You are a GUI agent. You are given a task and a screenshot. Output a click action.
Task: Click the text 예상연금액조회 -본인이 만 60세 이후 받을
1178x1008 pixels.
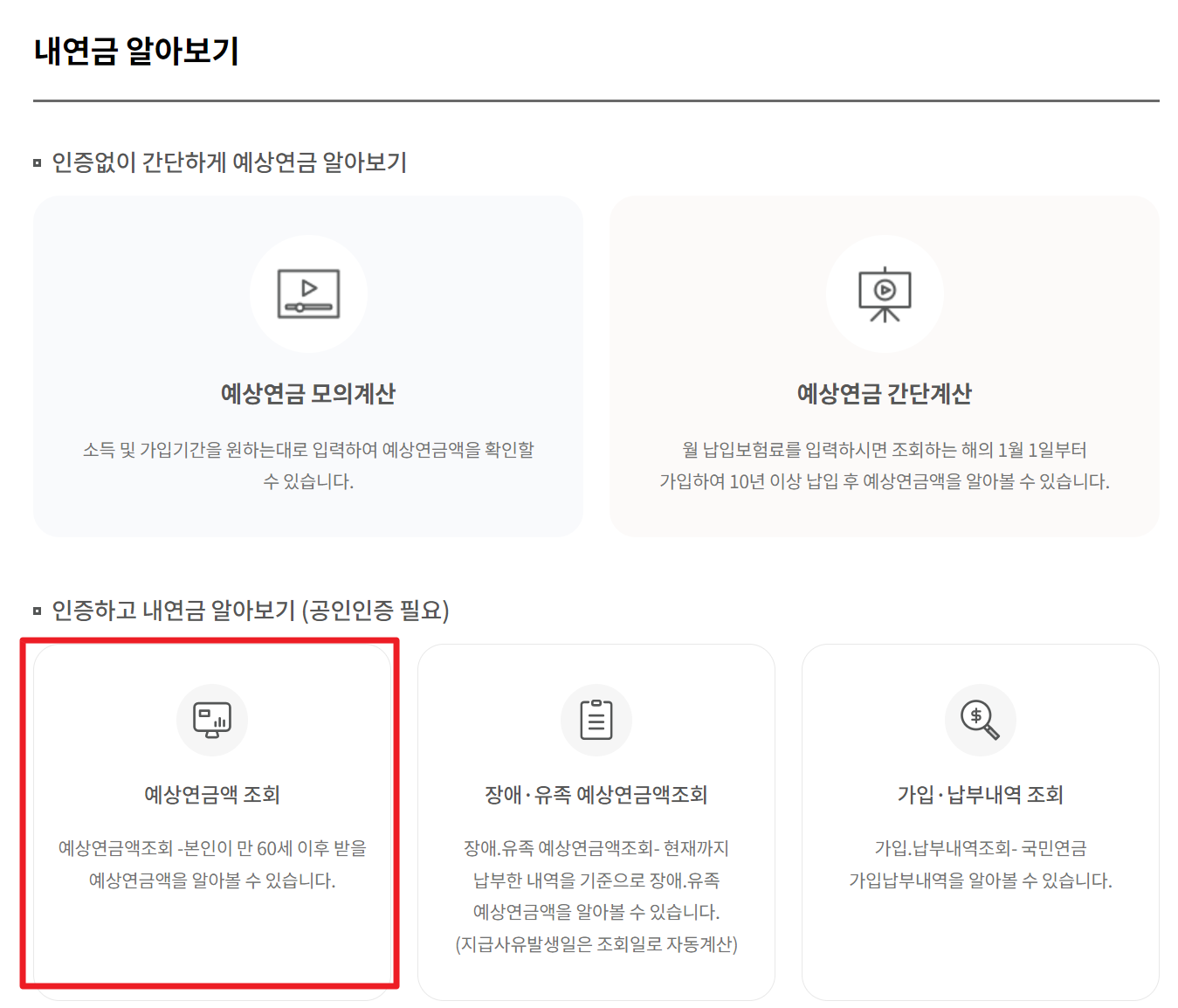click(x=212, y=848)
